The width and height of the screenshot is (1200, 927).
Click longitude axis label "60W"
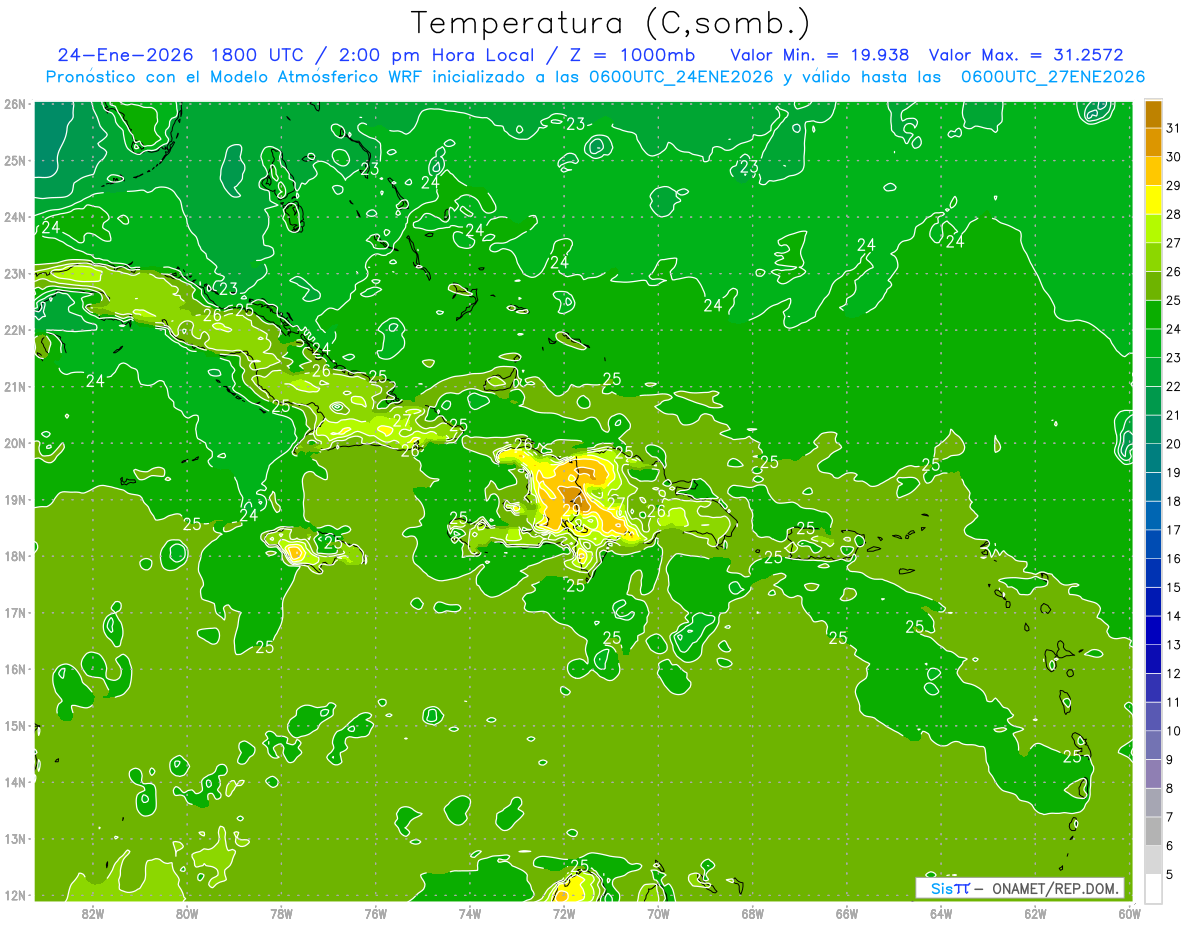1129,913
